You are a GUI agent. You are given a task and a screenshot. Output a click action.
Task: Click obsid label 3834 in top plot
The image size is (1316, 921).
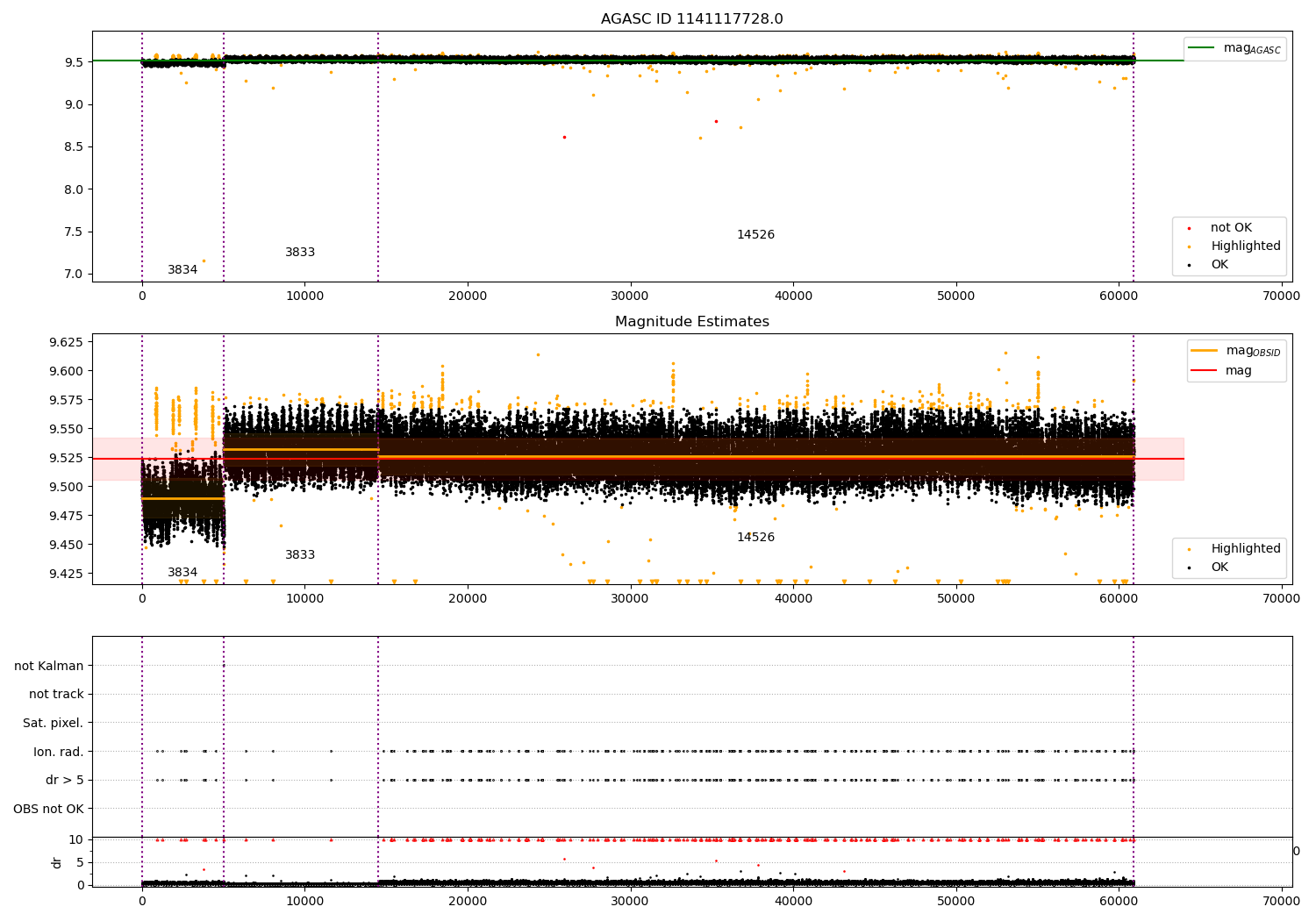(182, 270)
